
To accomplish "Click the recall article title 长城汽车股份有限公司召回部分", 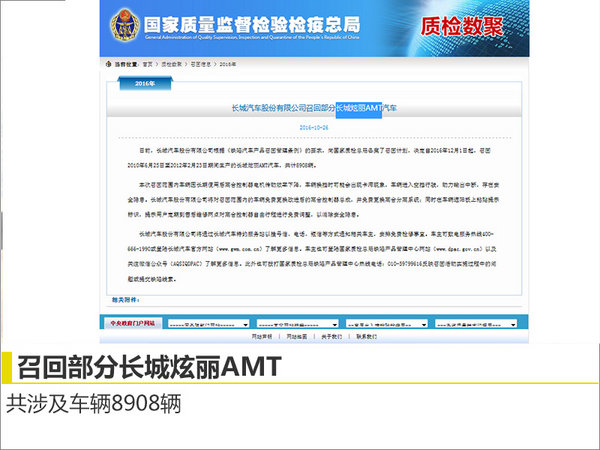I will coord(284,108).
